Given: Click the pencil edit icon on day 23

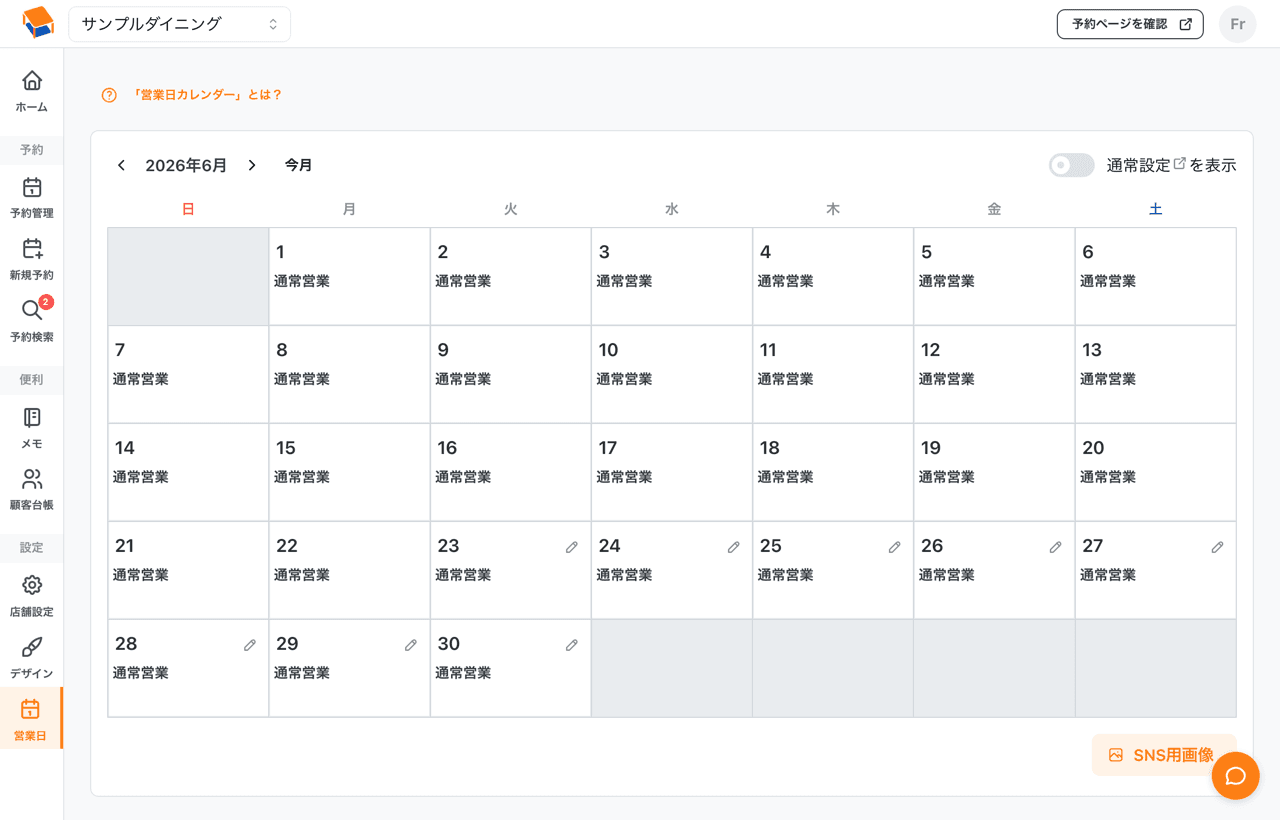Looking at the screenshot, I should click(x=572, y=547).
